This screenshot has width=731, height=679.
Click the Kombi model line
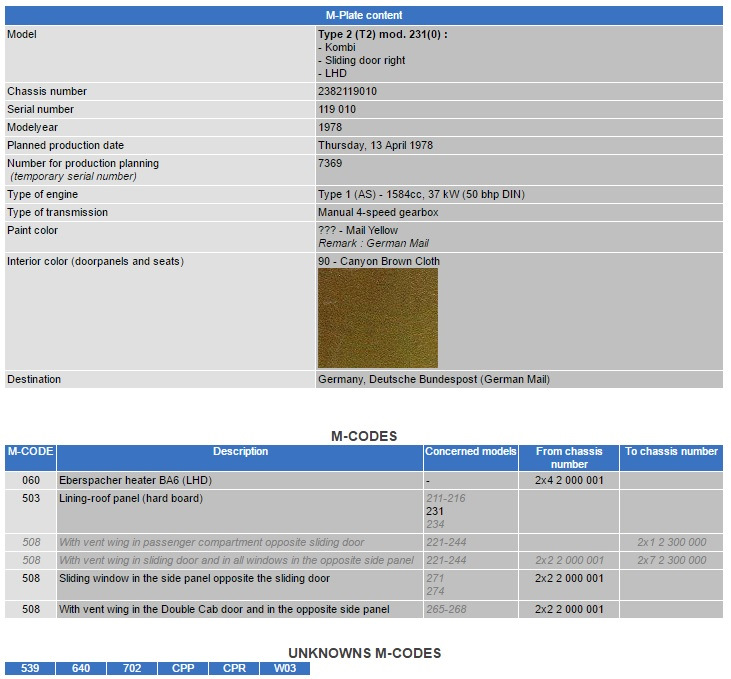tap(337, 48)
